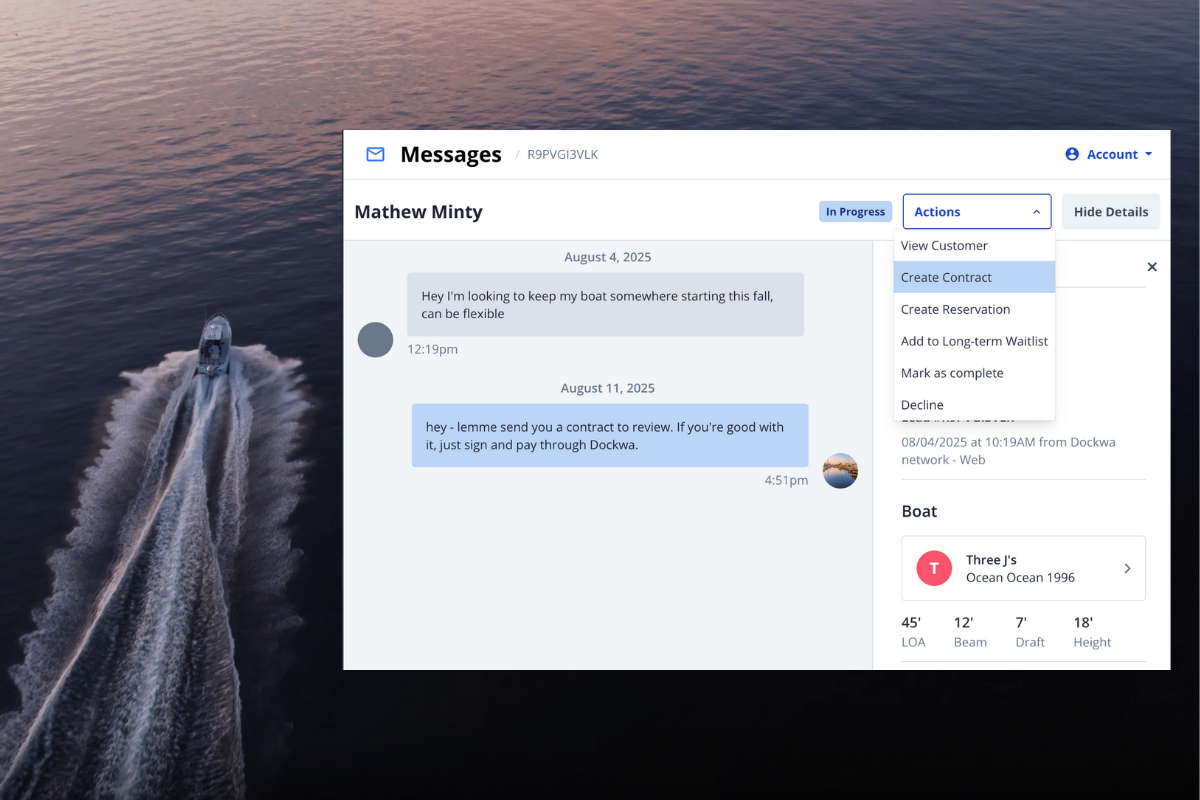This screenshot has width=1200, height=800.
Task: Click the envelope Messages icon
Action: [375, 154]
